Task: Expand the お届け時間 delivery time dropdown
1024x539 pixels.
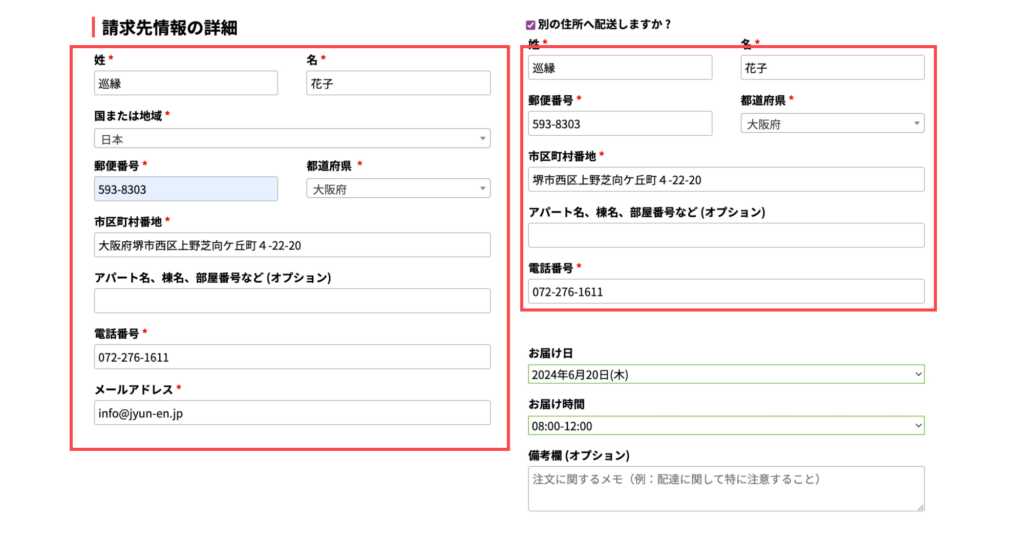Action: click(x=726, y=425)
